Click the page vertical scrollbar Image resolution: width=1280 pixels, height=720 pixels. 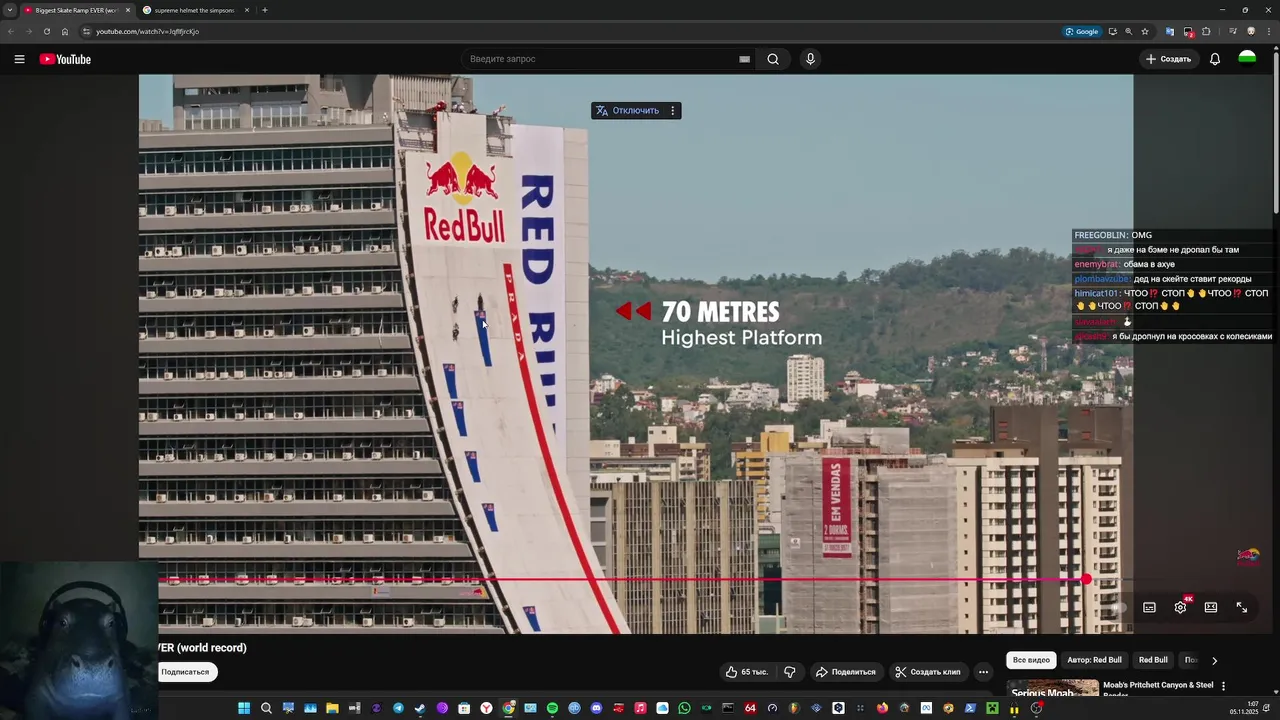pyautogui.click(x=1276, y=130)
